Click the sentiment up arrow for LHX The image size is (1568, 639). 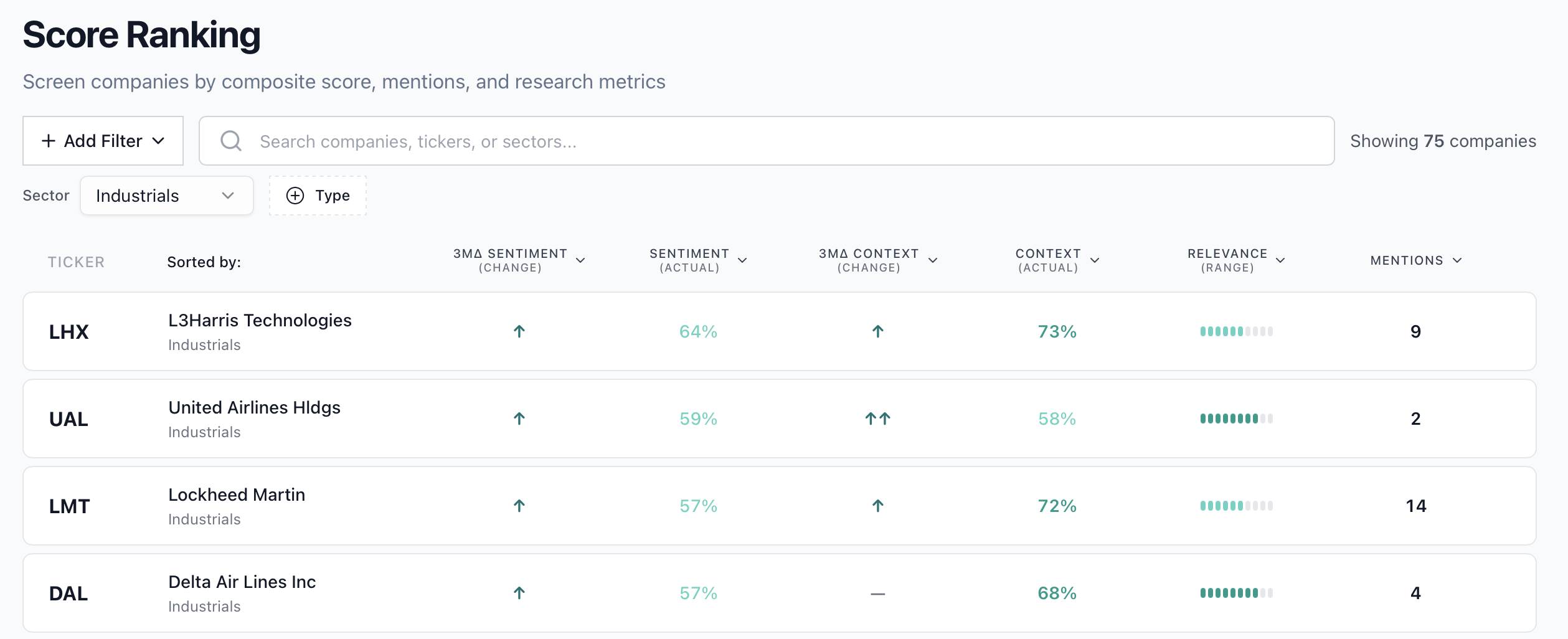tap(519, 331)
